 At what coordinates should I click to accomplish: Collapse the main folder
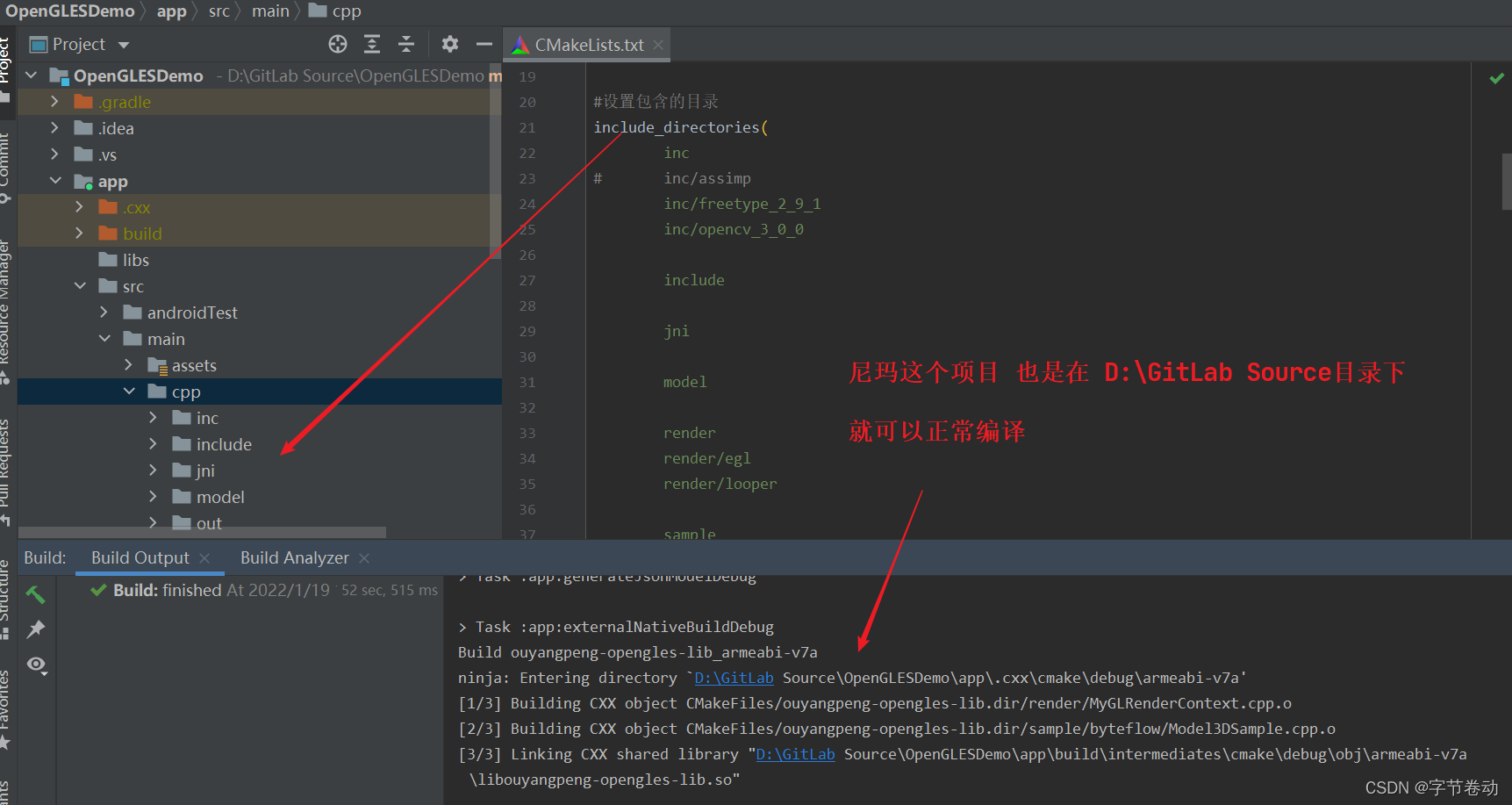pyautogui.click(x=104, y=339)
